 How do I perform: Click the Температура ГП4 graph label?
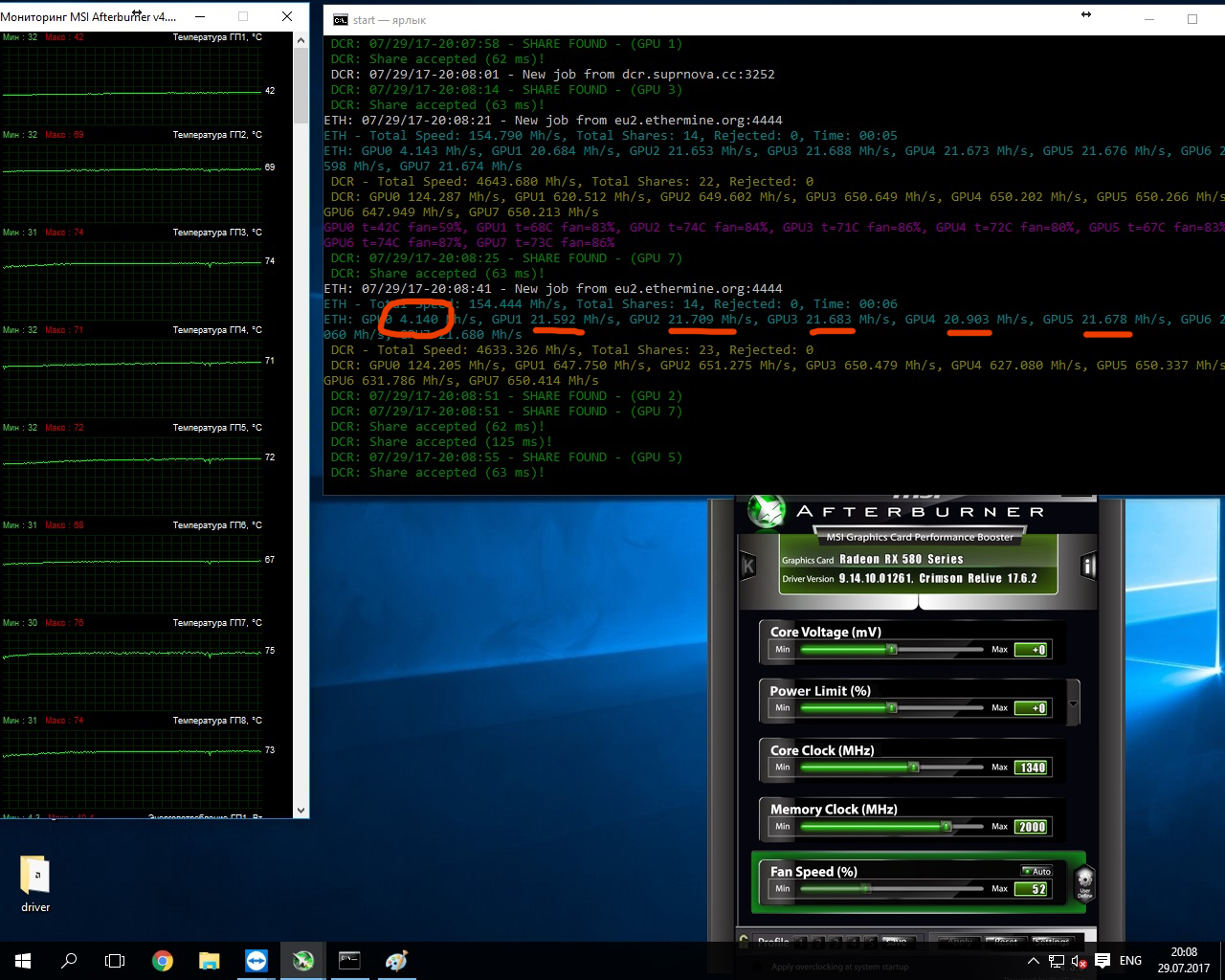click(x=217, y=330)
